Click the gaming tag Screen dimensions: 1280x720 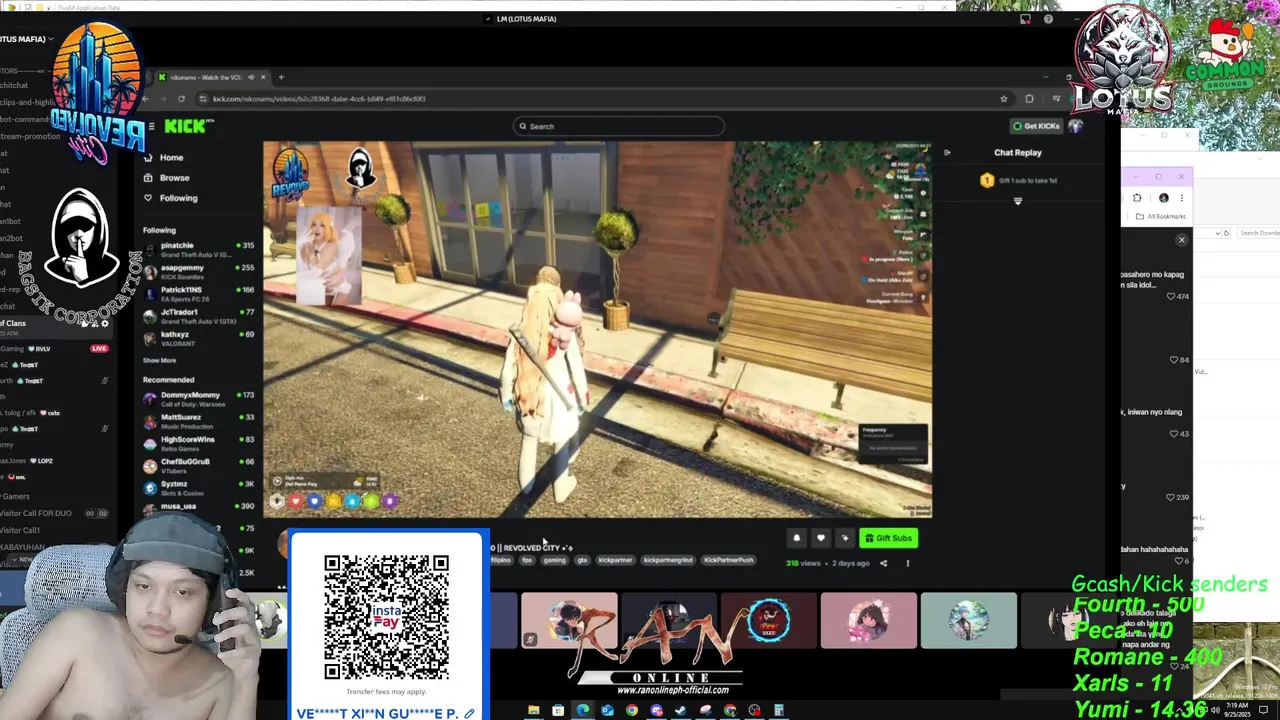click(554, 560)
